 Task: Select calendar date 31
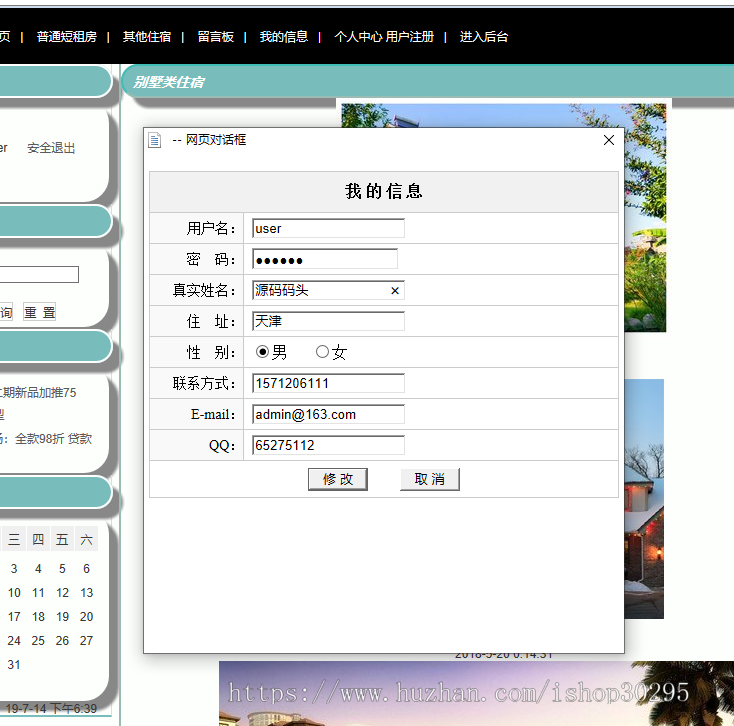(x=14, y=665)
